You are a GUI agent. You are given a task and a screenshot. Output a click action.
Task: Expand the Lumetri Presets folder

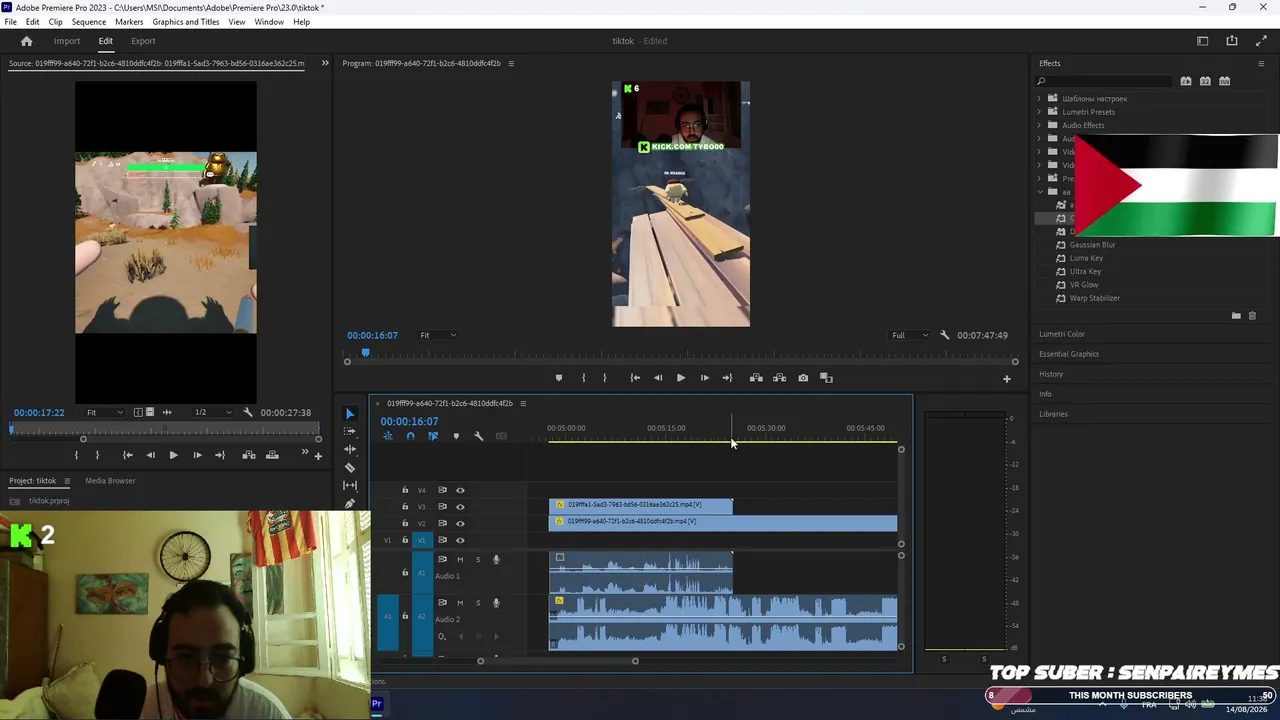click(x=1039, y=112)
